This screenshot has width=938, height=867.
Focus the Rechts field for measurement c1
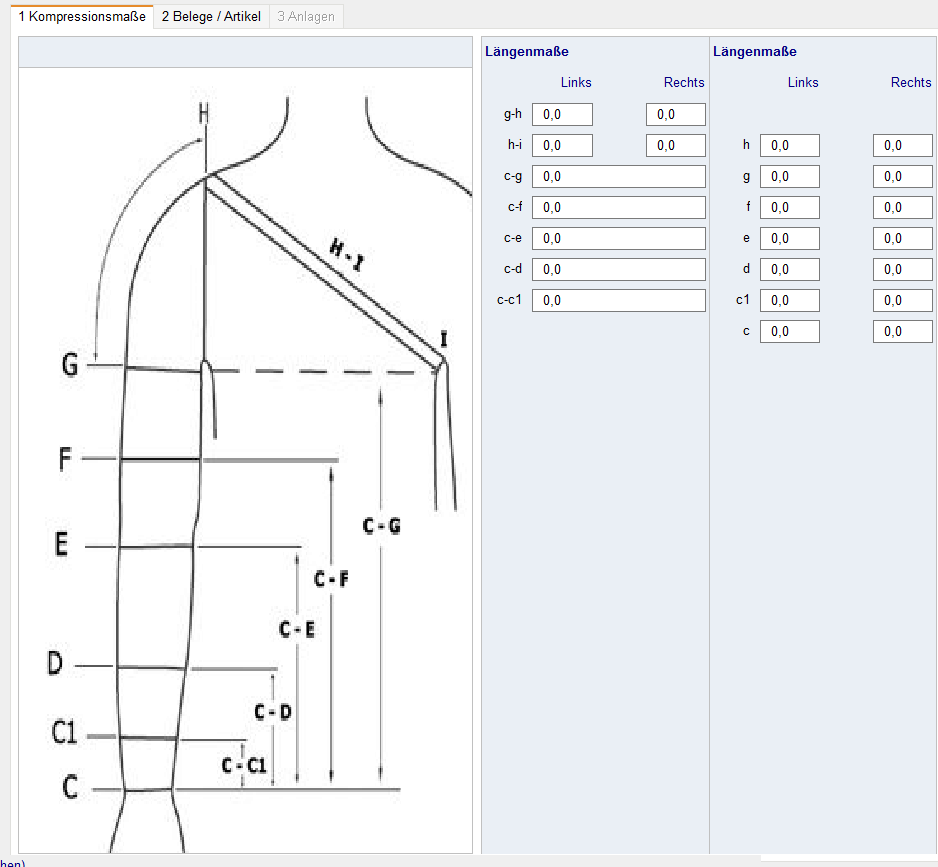coord(902,301)
